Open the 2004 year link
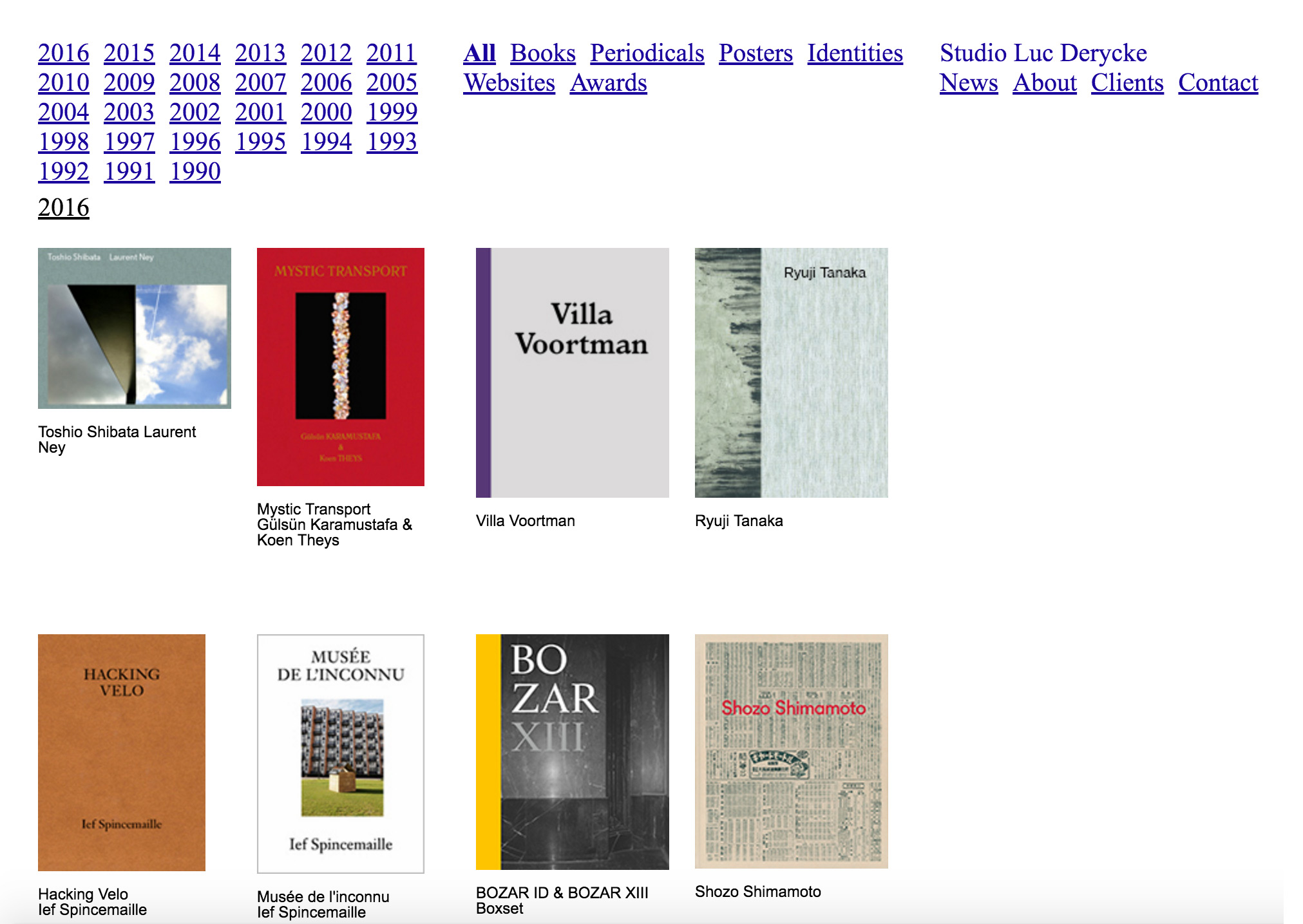The width and height of the screenshot is (1303, 924). click(64, 112)
